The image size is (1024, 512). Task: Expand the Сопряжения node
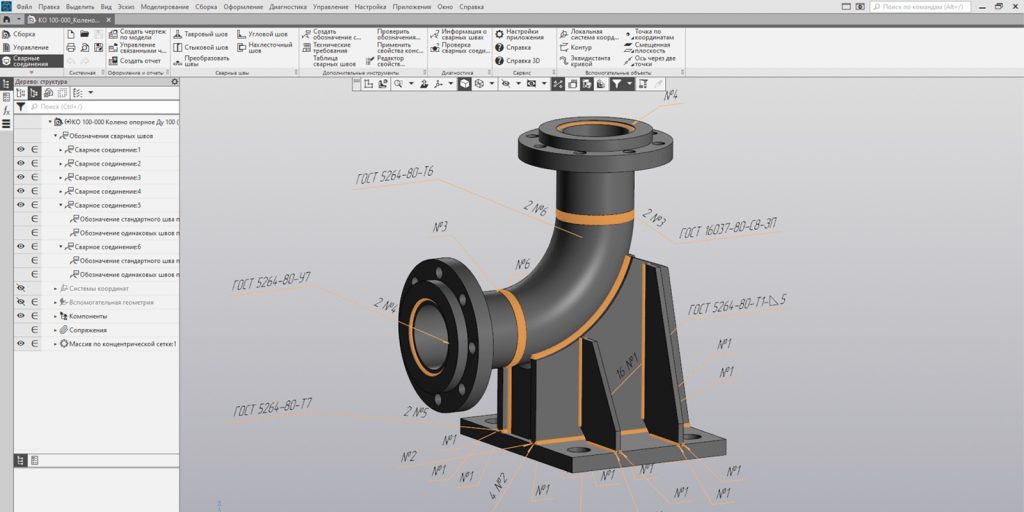(x=56, y=330)
